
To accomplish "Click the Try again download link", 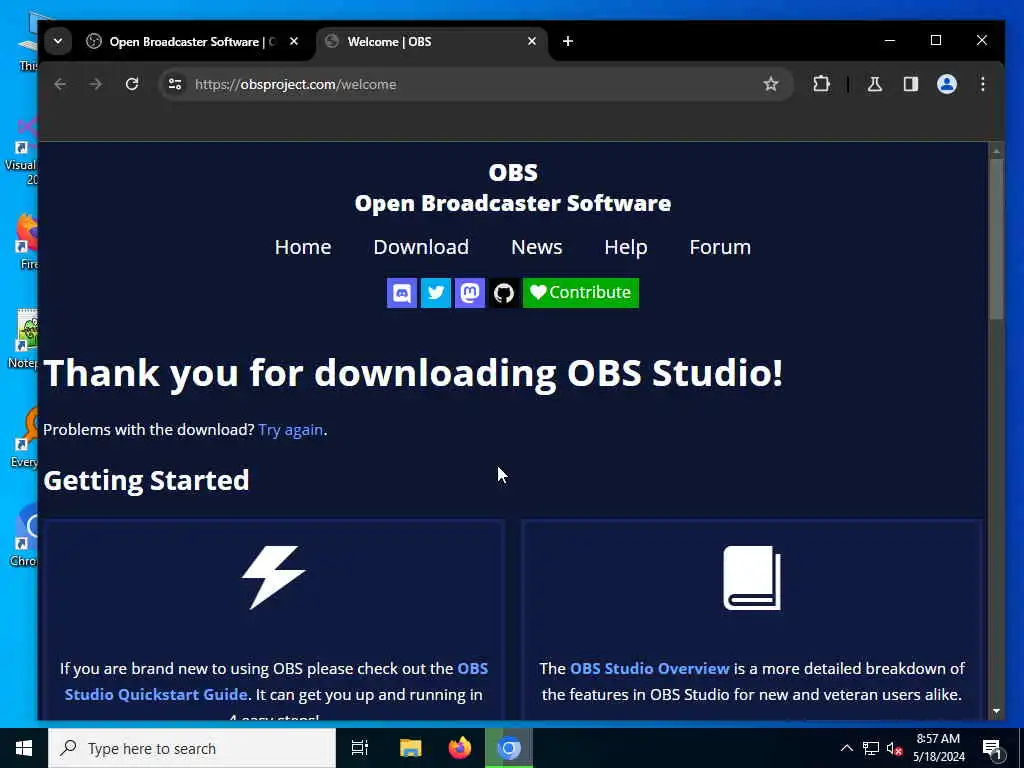I will [291, 430].
